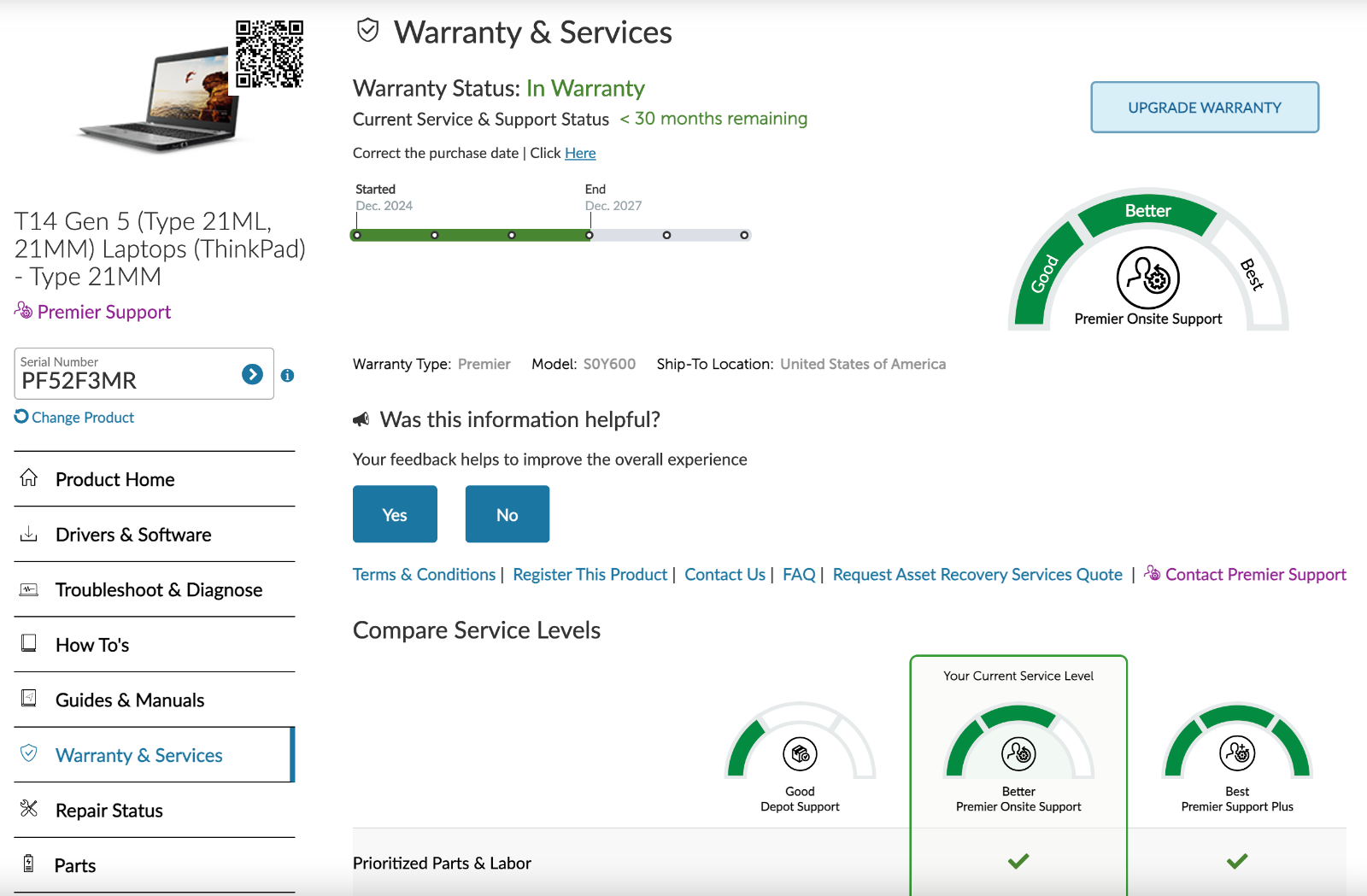Click the Better Premier Onsite Support comparison icon
The width and height of the screenshot is (1367, 896).
point(1018,754)
